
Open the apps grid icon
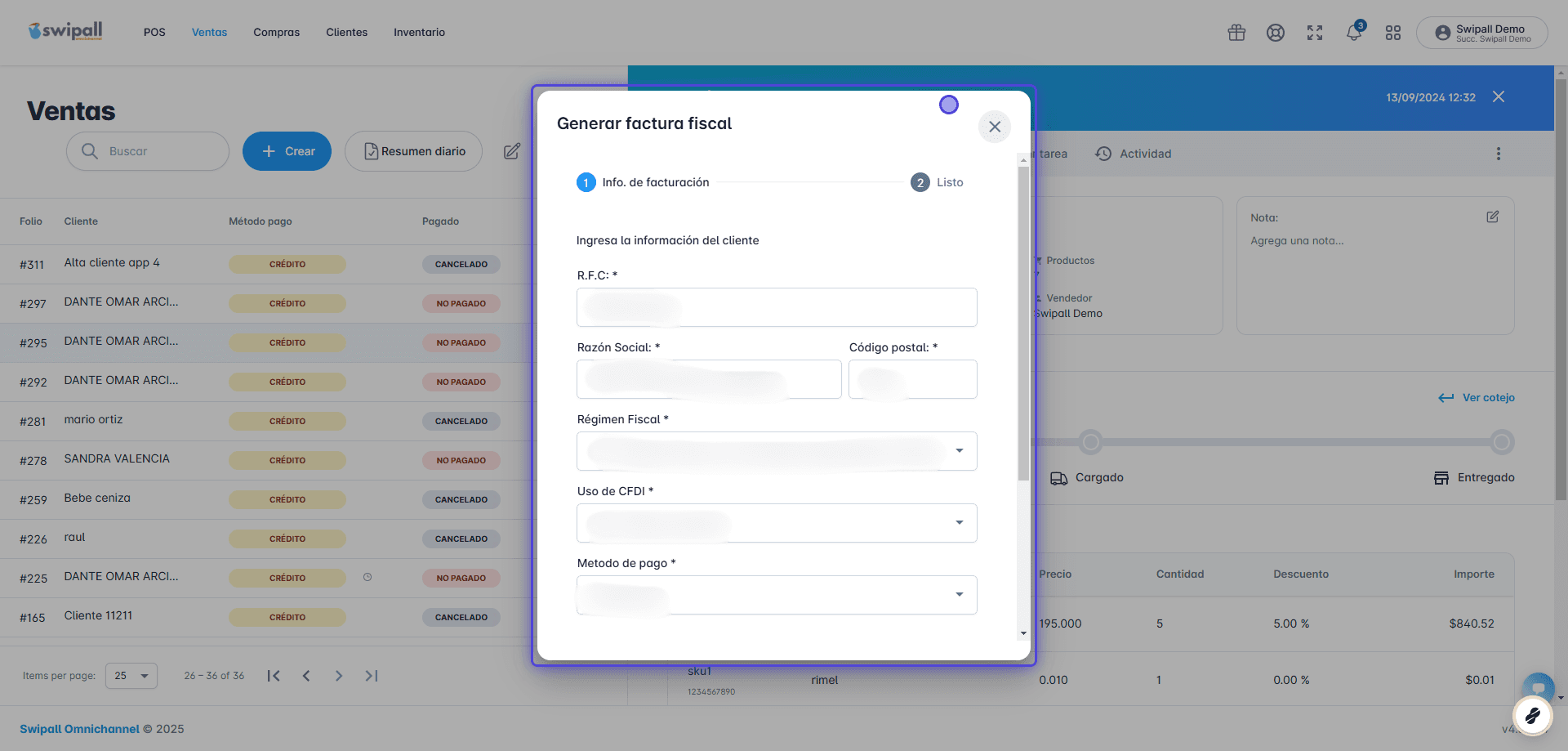(x=1393, y=33)
